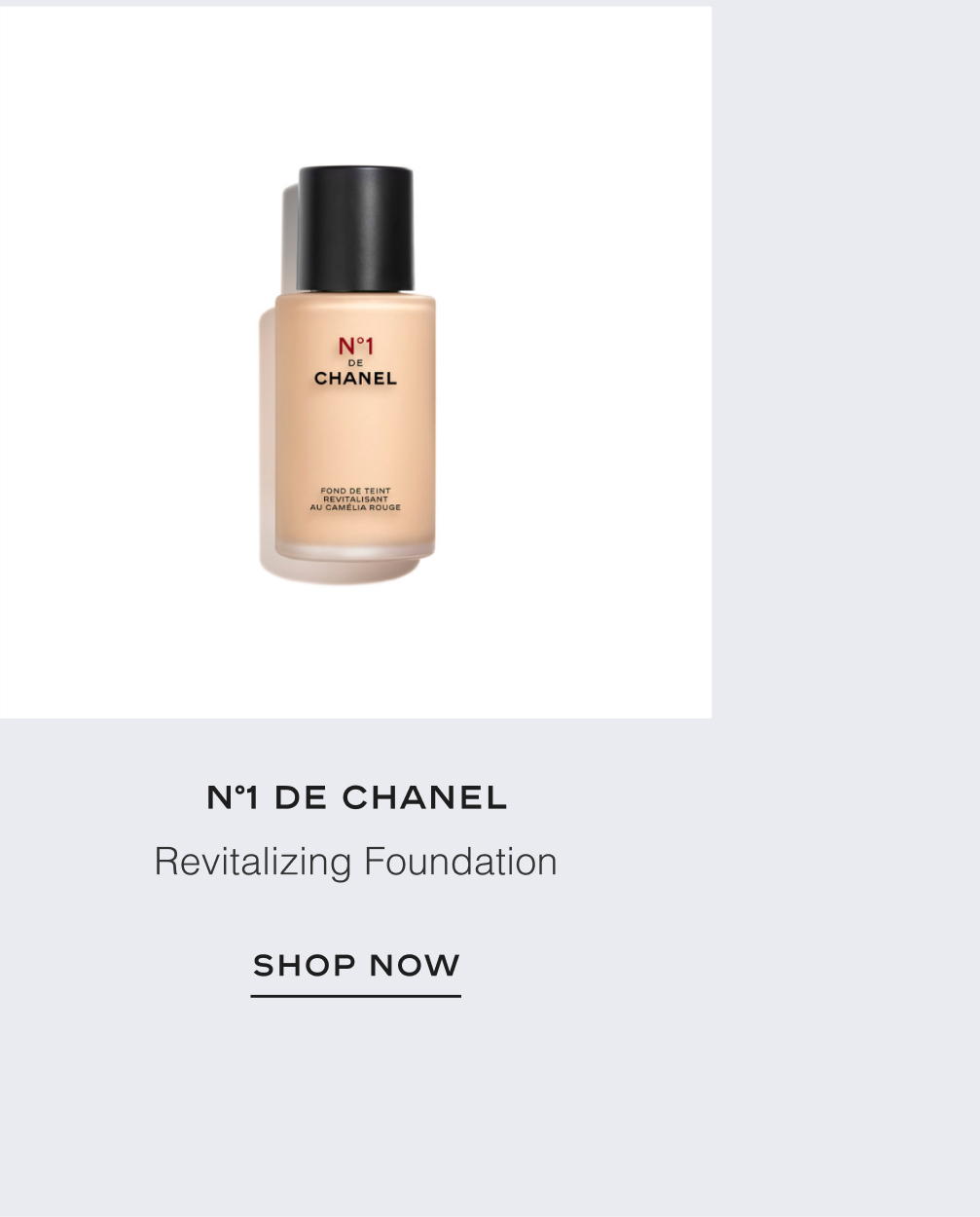The width and height of the screenshot is (980, 1217).
Task: Click the FOND DE TEINT label on the bottle
Action: (355, 491)
